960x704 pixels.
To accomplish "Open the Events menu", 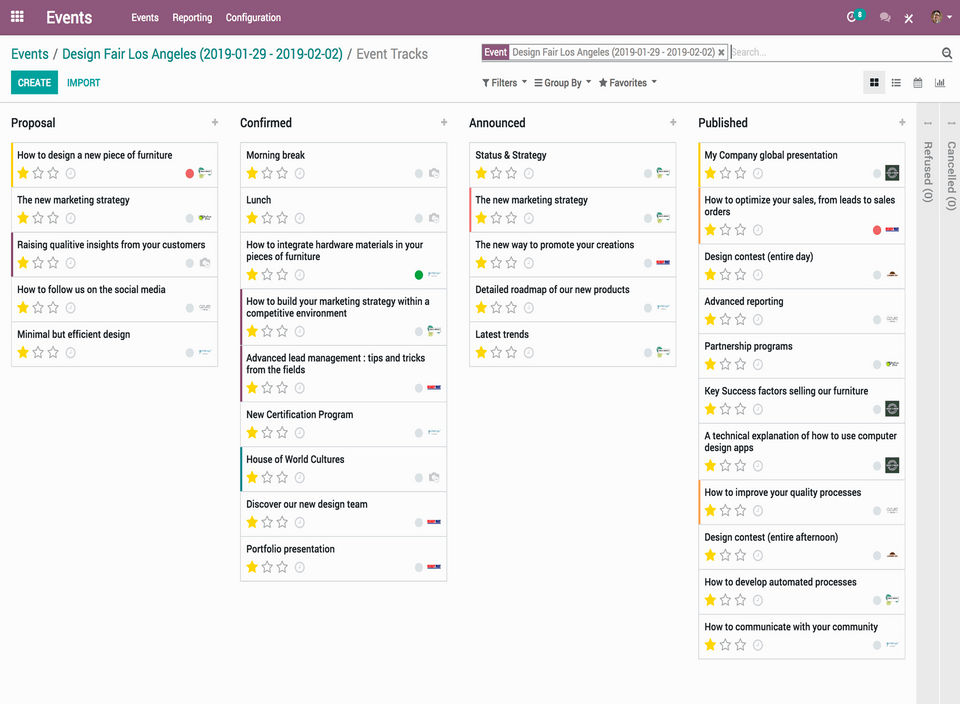I will coord(145,18).
